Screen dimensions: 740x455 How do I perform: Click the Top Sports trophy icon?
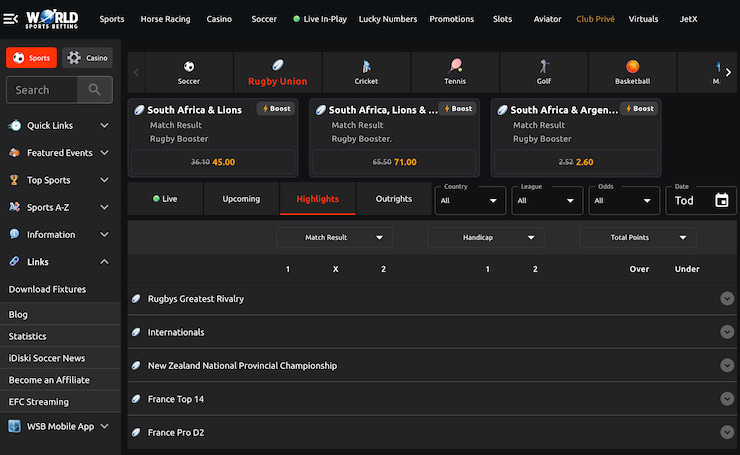point(14,180)
